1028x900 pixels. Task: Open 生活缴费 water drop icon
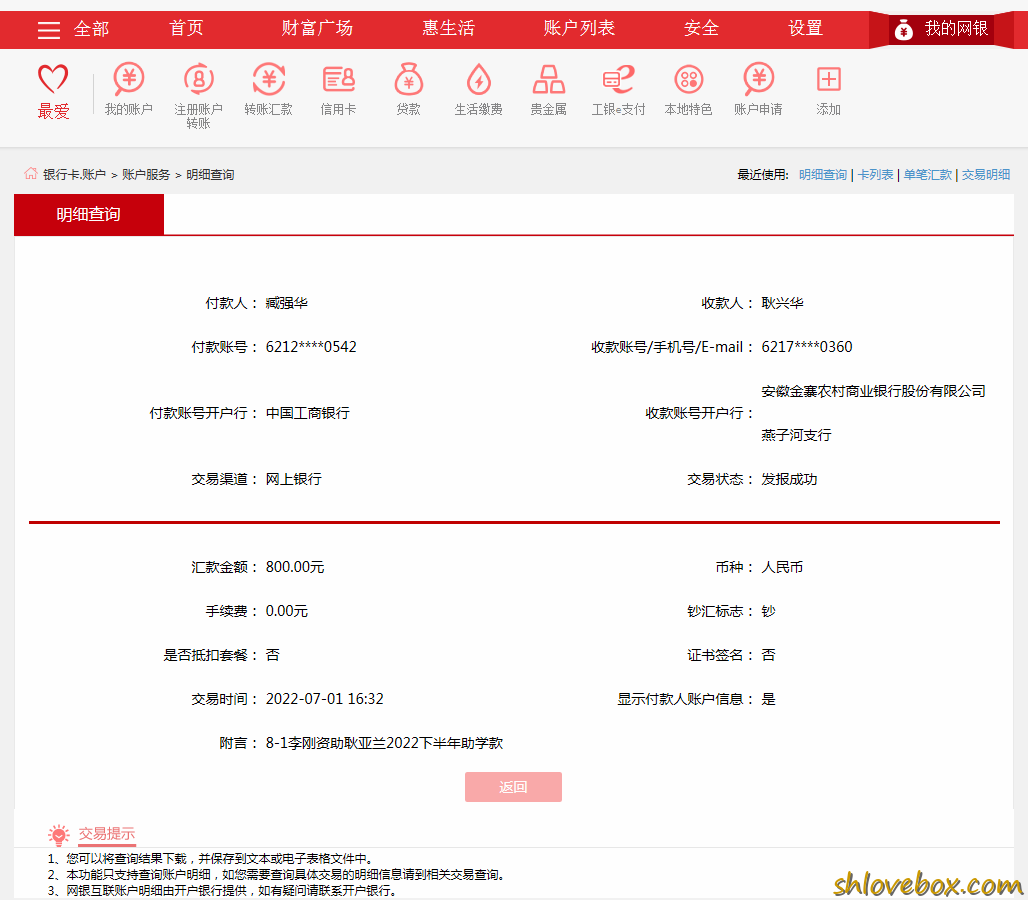[x=479, y=79]
